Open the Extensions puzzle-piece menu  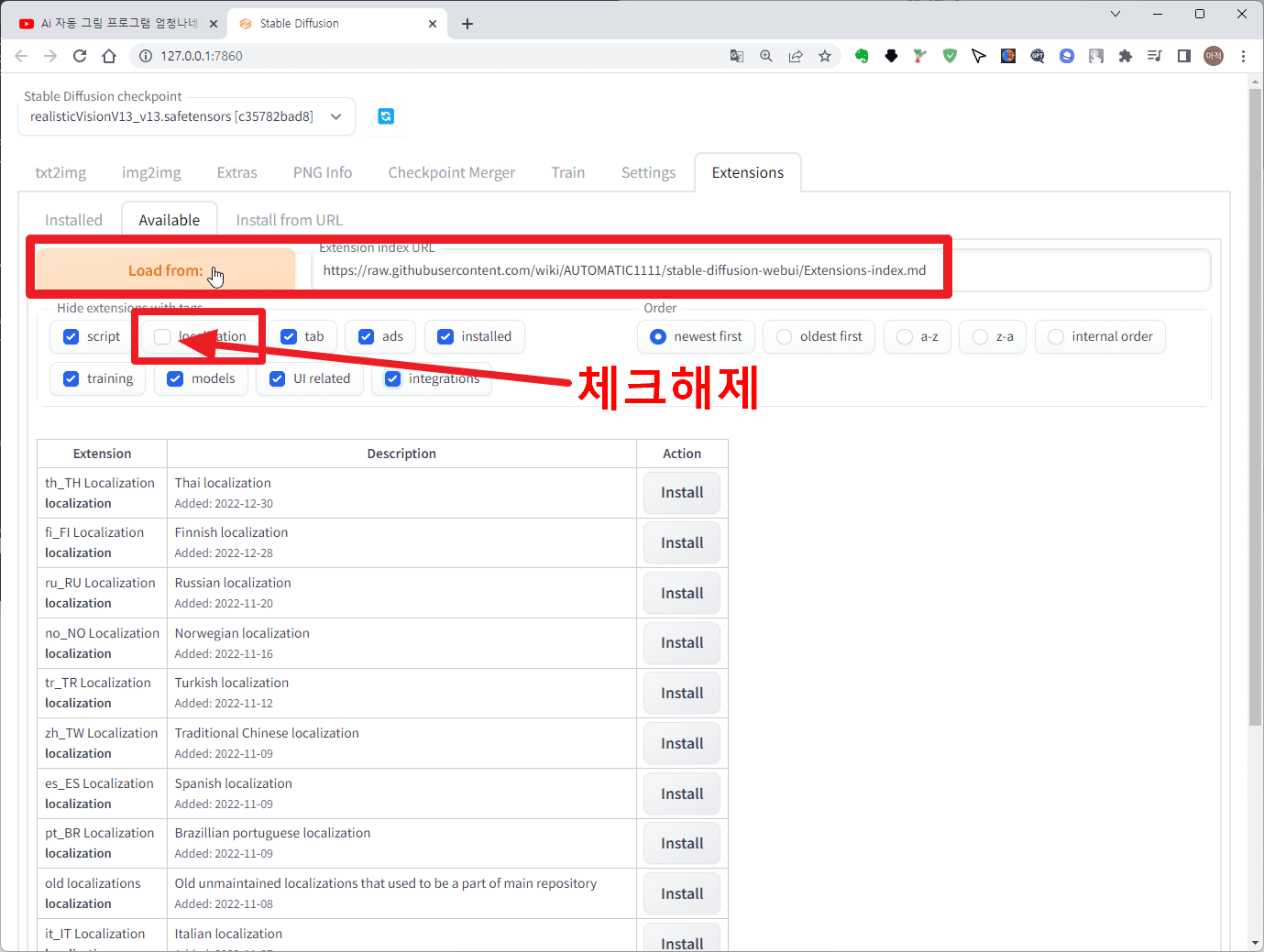tap(1126, 56)
